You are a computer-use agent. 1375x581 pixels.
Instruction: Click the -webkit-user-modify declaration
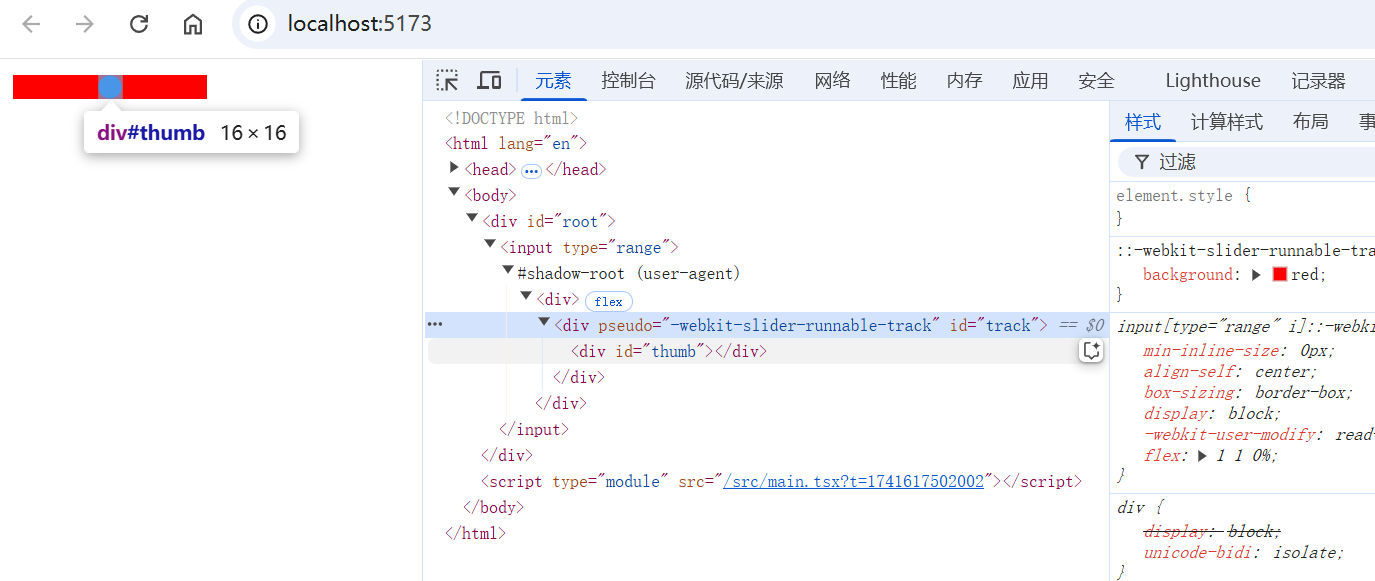click(x=1259, y=435)
